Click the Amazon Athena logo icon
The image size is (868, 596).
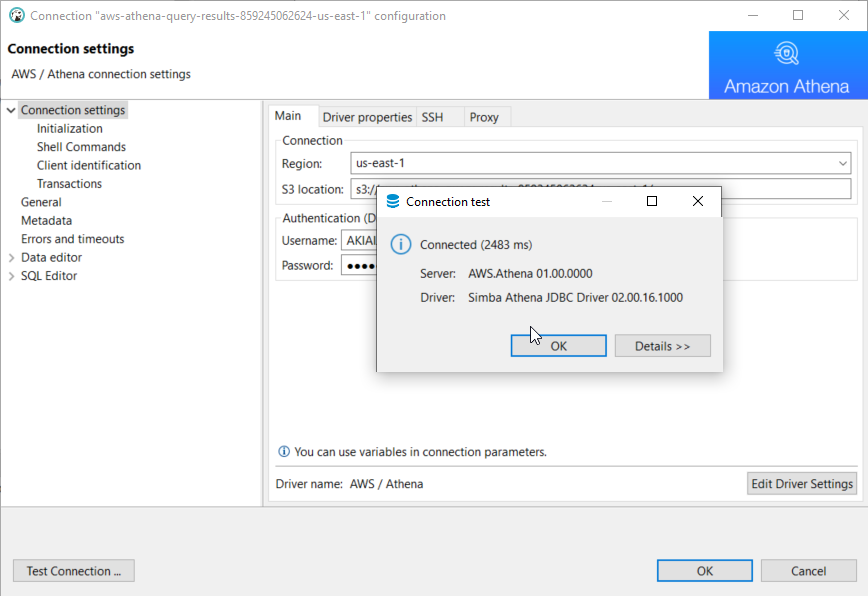coord(787,54)
